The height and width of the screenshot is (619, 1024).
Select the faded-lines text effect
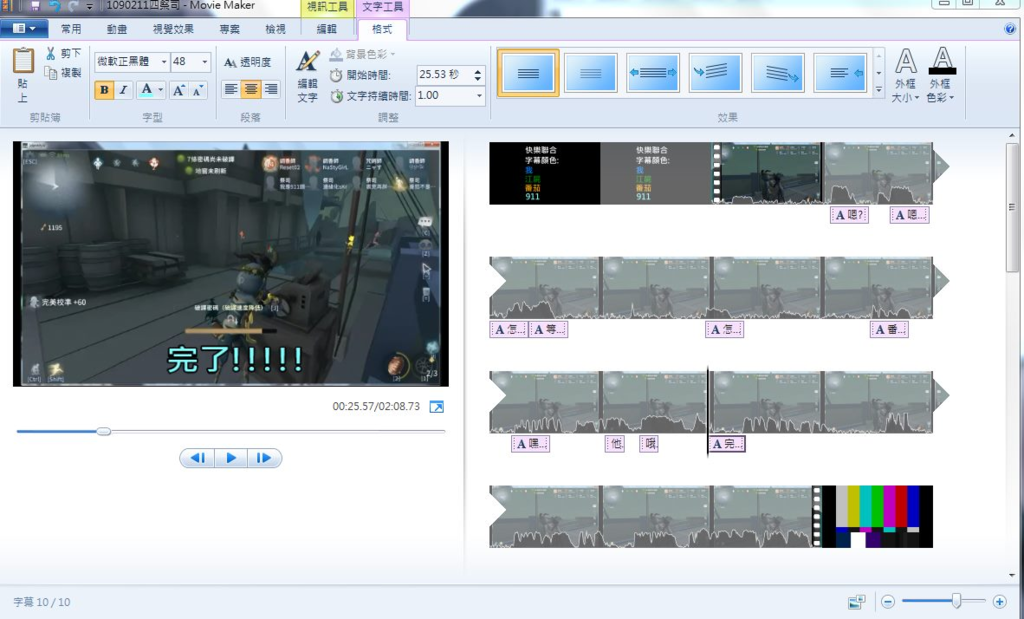click(x=590, y=72)
